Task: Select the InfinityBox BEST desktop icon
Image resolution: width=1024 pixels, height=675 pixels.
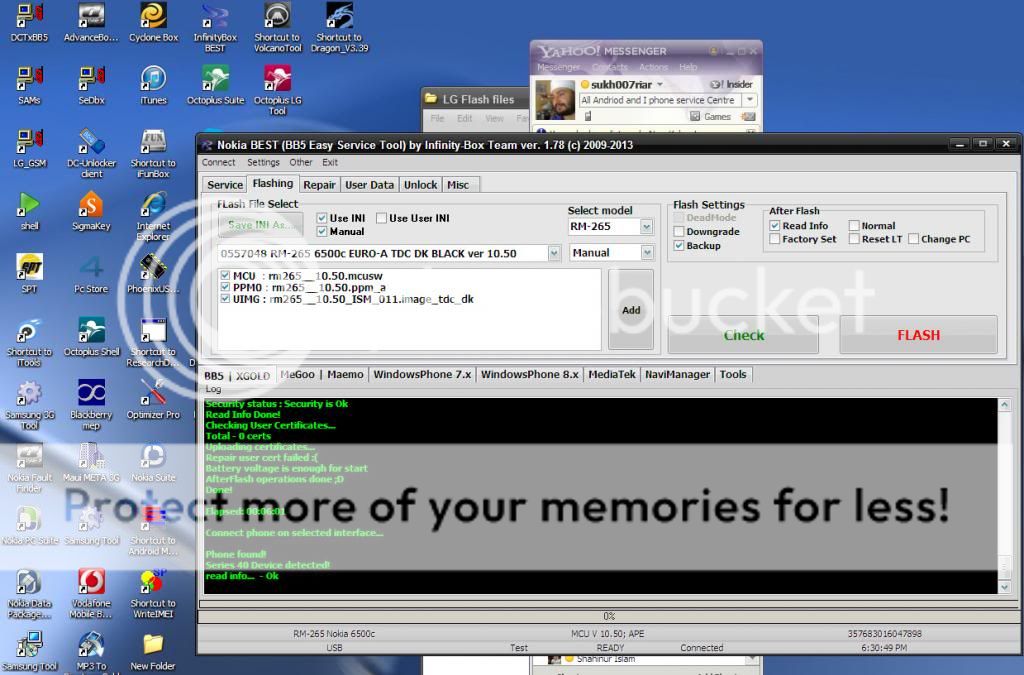Action: click(215, 27)
